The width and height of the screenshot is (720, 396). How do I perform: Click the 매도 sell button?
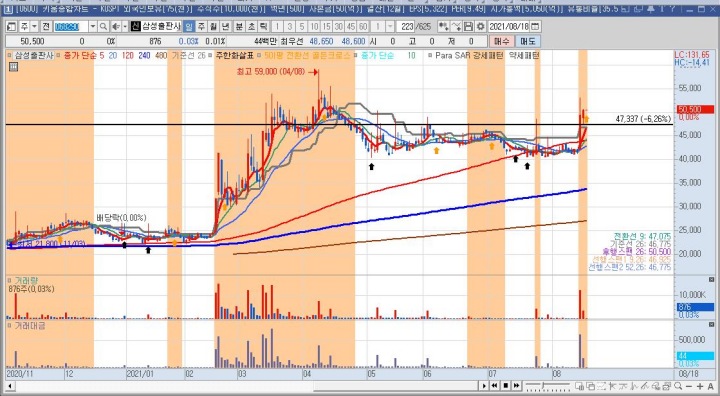point(528,41)
